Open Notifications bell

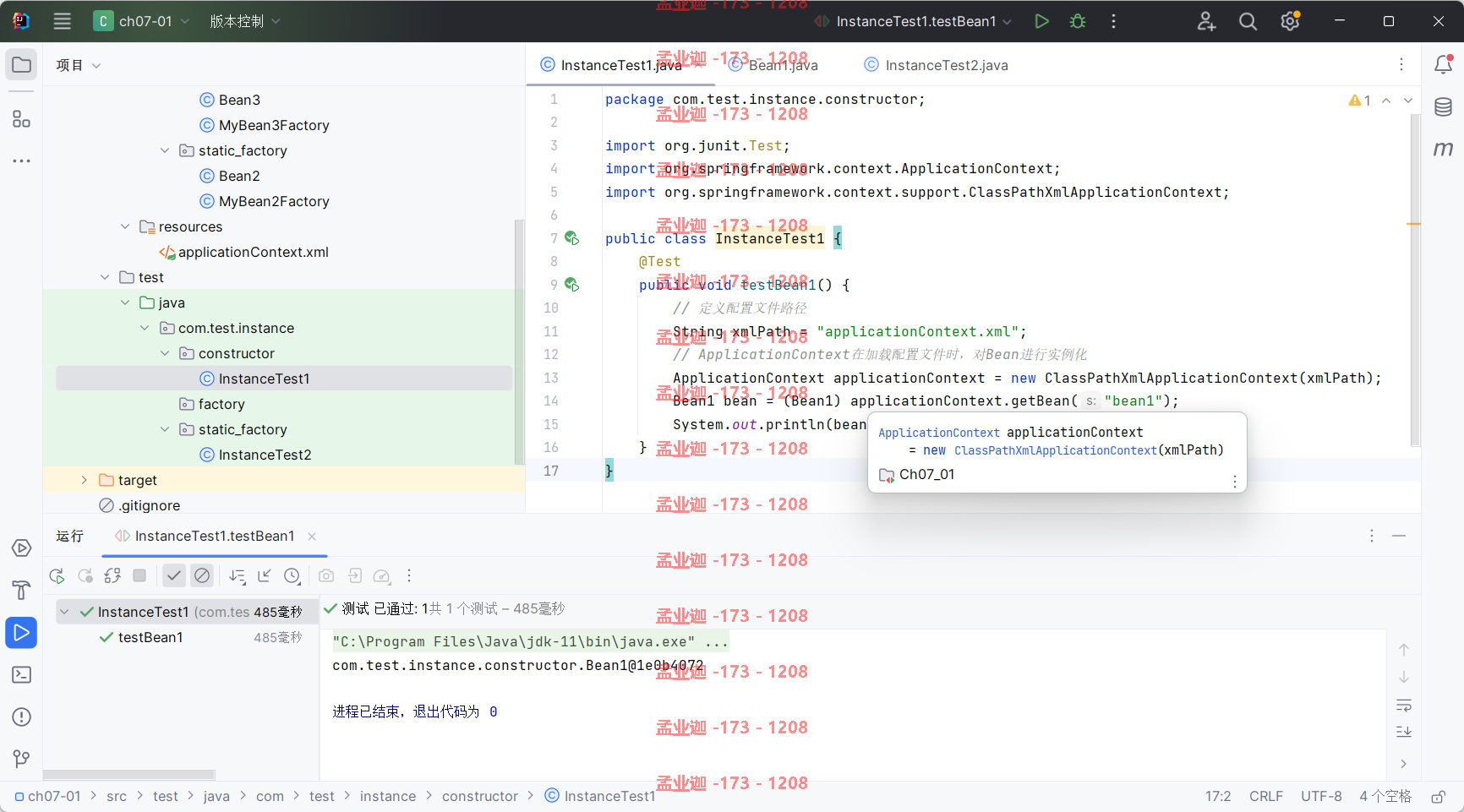[x=1443, y=64]
